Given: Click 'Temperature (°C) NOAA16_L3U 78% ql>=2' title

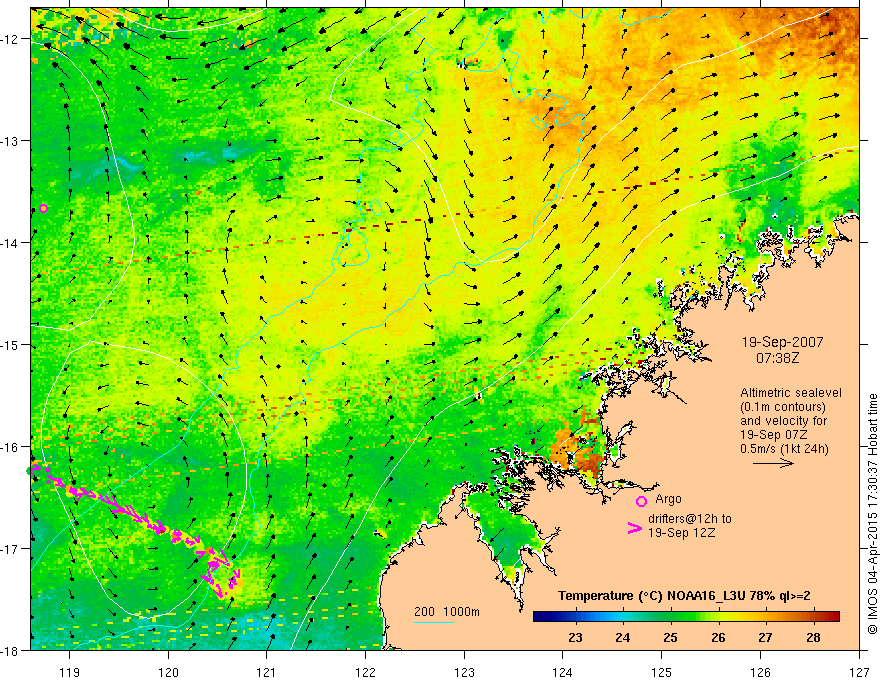Looking at the screenshot, I should click(x=684, y=596).
